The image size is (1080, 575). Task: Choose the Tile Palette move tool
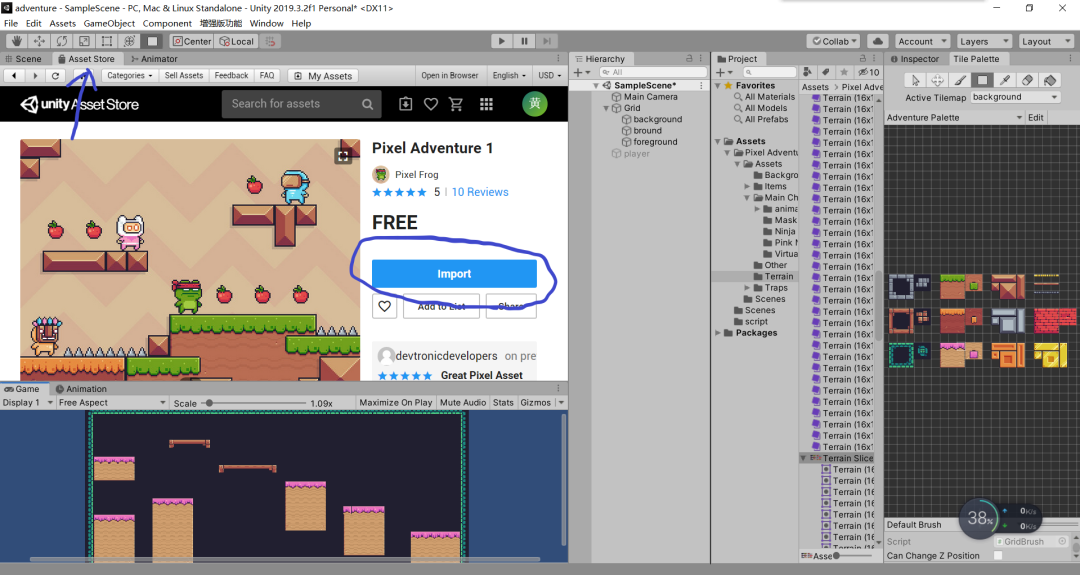tap(937, 81)
